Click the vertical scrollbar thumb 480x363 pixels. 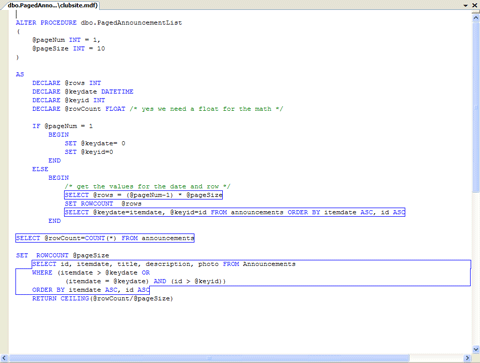pos(476,107)
